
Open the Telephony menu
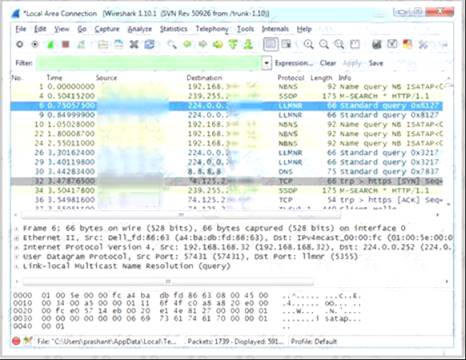(212, 29)
